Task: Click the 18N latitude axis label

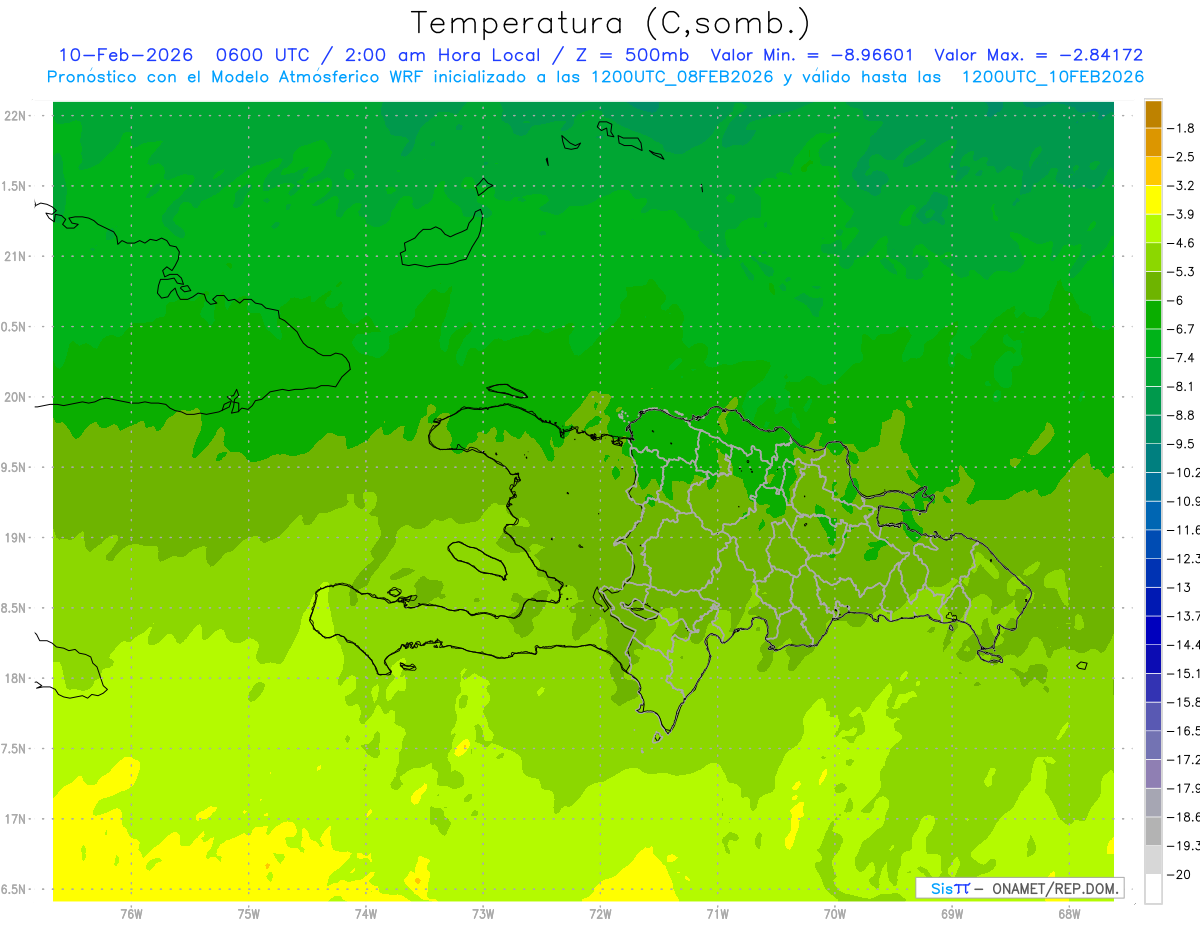Action: pyautogui.click(x=16, y=678)
